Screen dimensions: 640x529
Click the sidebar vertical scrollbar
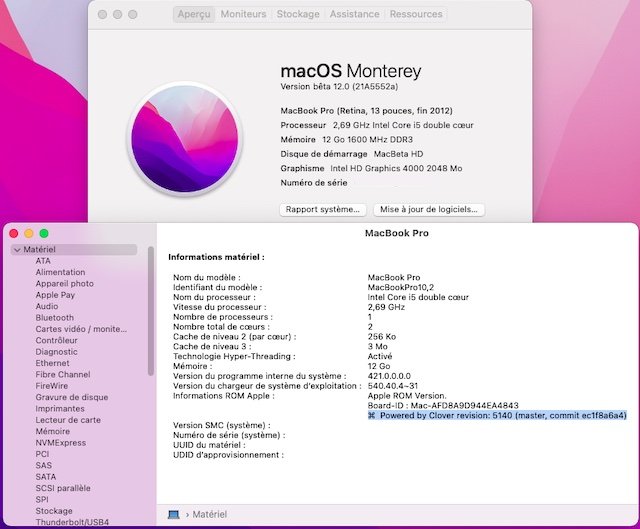[151, 311]
